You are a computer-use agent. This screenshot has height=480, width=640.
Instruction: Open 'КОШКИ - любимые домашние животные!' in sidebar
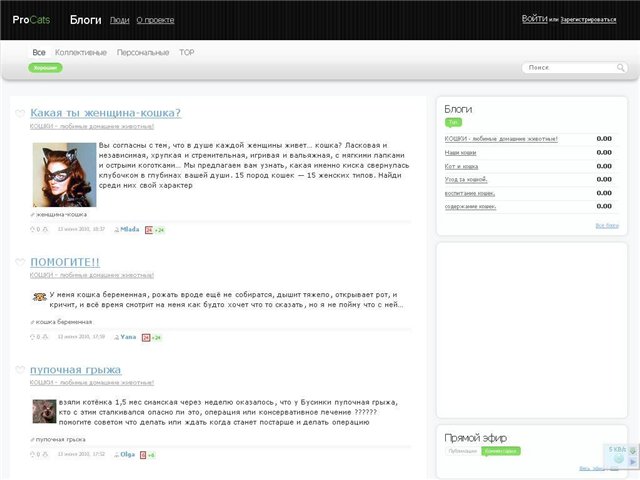(x=501, y=139)
